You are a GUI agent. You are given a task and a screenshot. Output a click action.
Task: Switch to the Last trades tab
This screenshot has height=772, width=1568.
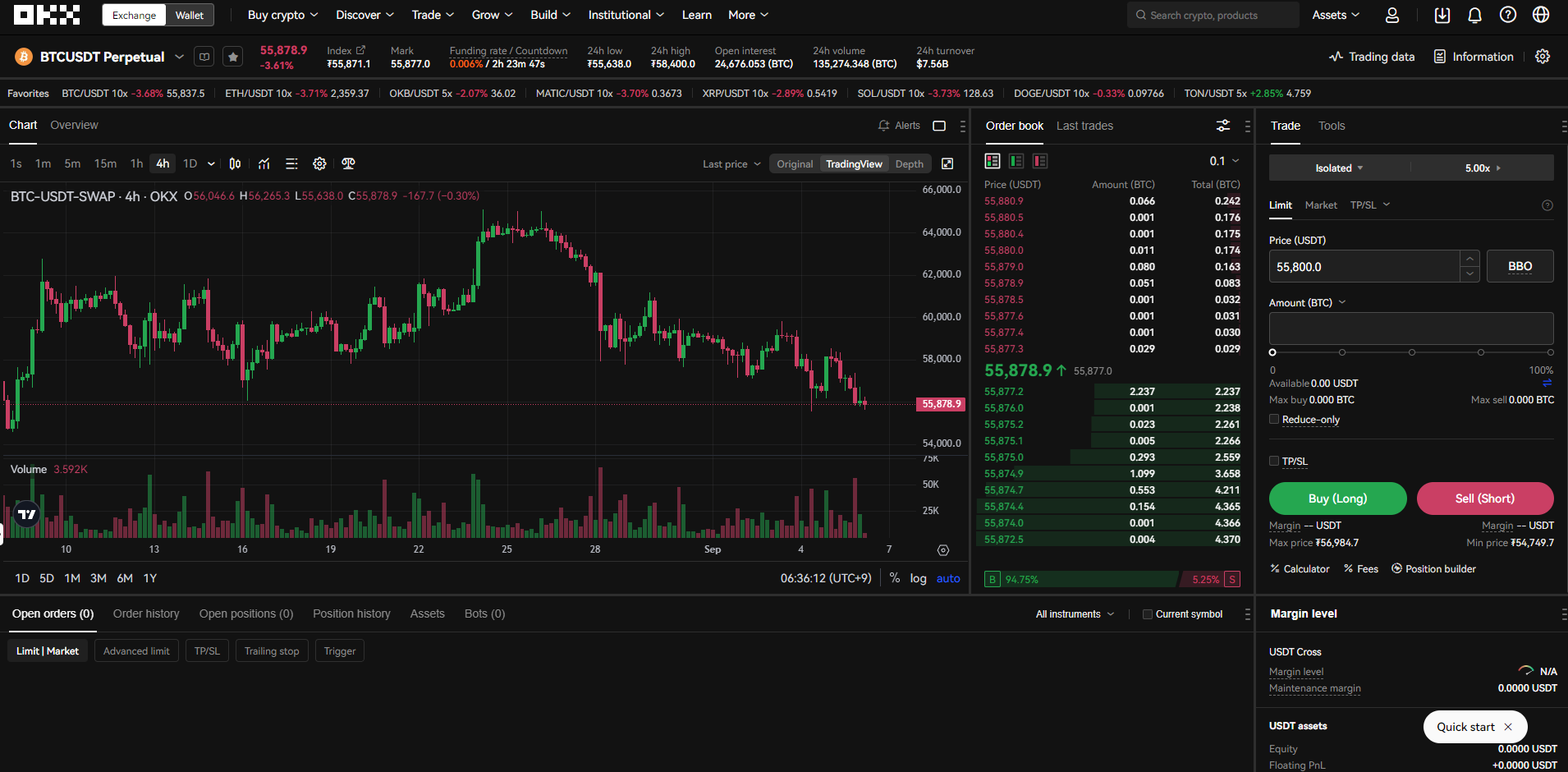point(1084,126)
